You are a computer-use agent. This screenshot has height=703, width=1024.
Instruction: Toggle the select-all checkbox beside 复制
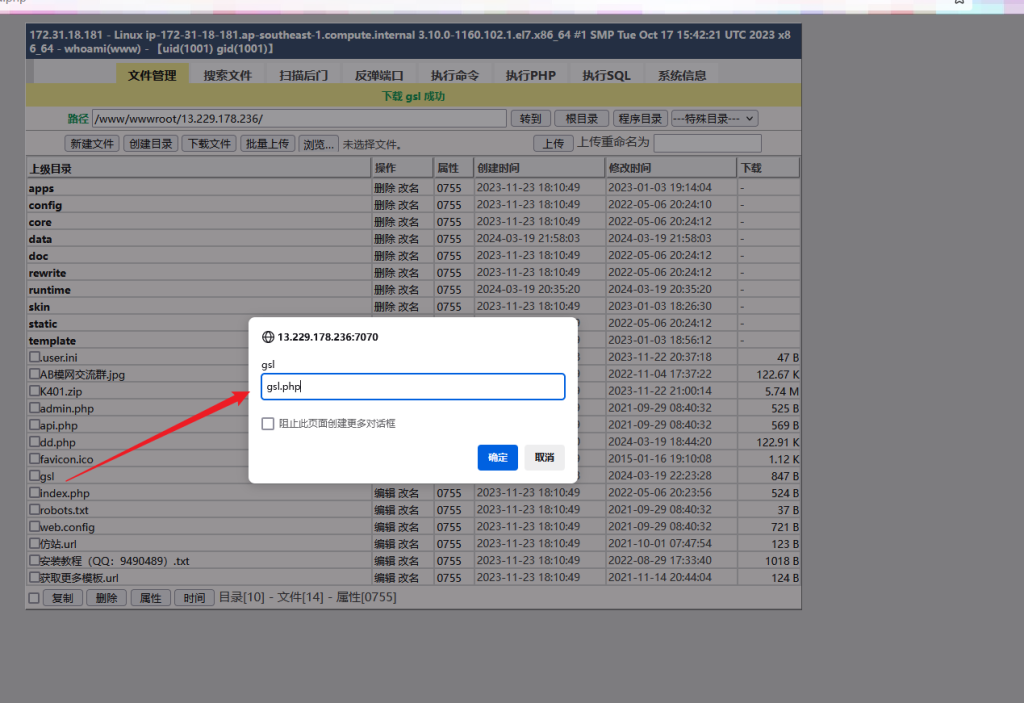coord(34,598)
